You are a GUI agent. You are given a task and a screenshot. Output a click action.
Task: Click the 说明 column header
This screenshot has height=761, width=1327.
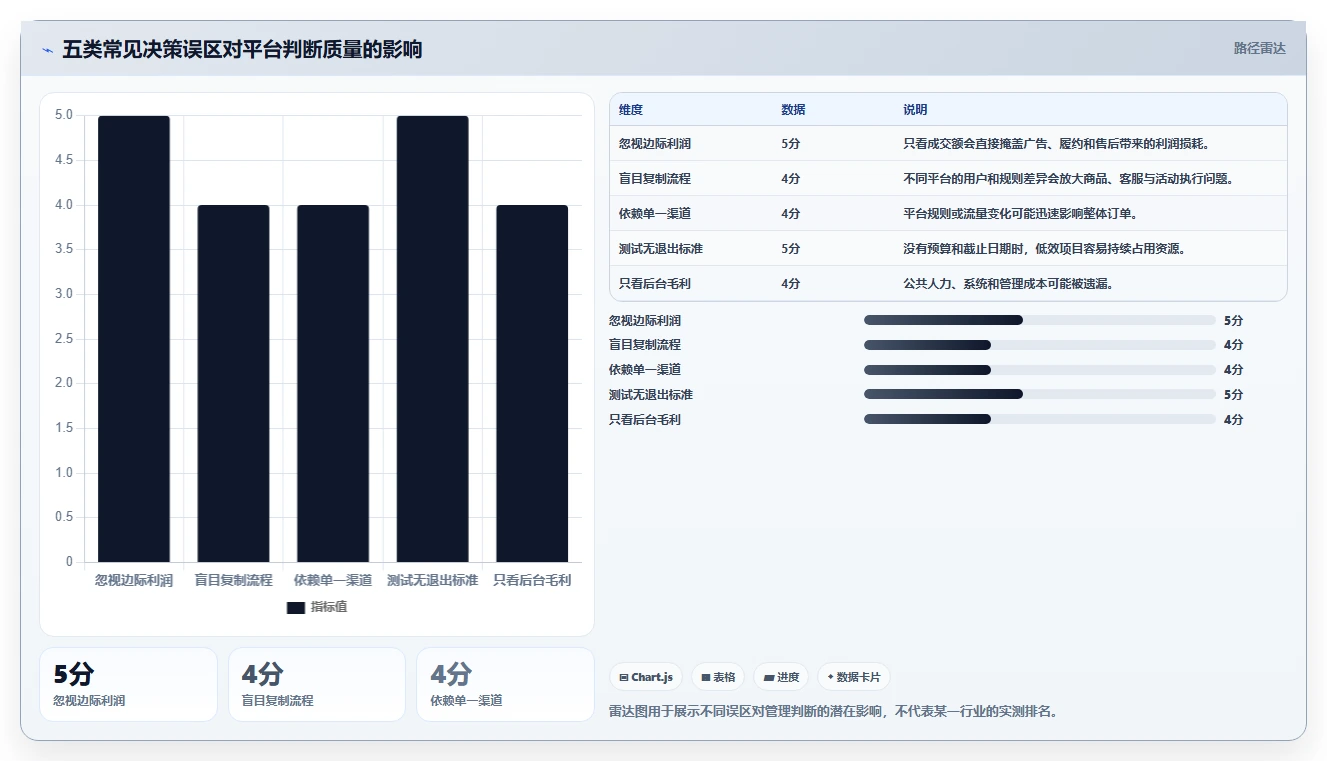click(915, 110)
